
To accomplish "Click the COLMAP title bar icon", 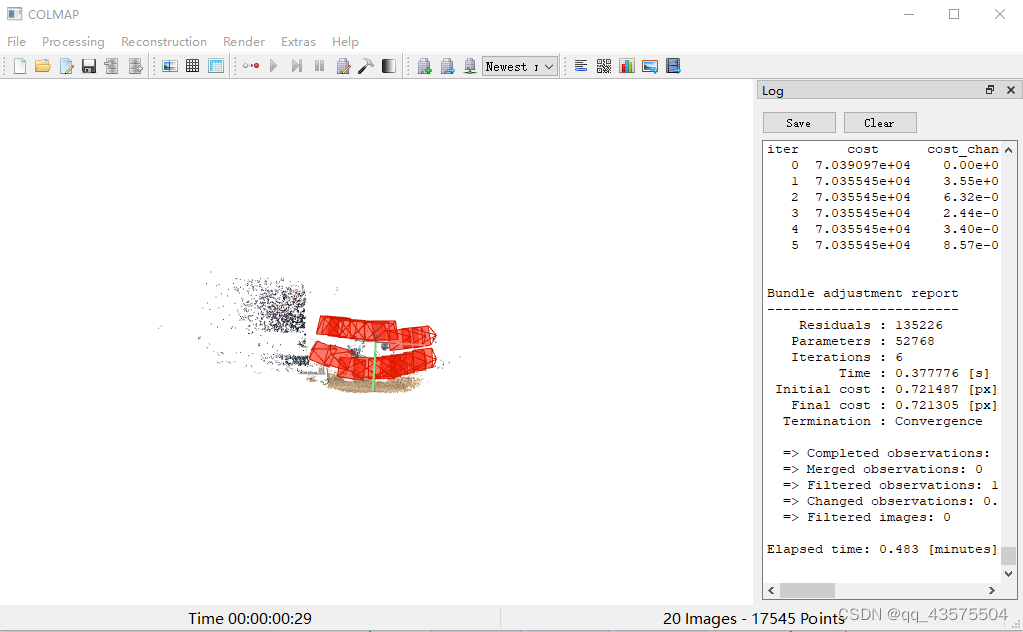I will (14, 14).
